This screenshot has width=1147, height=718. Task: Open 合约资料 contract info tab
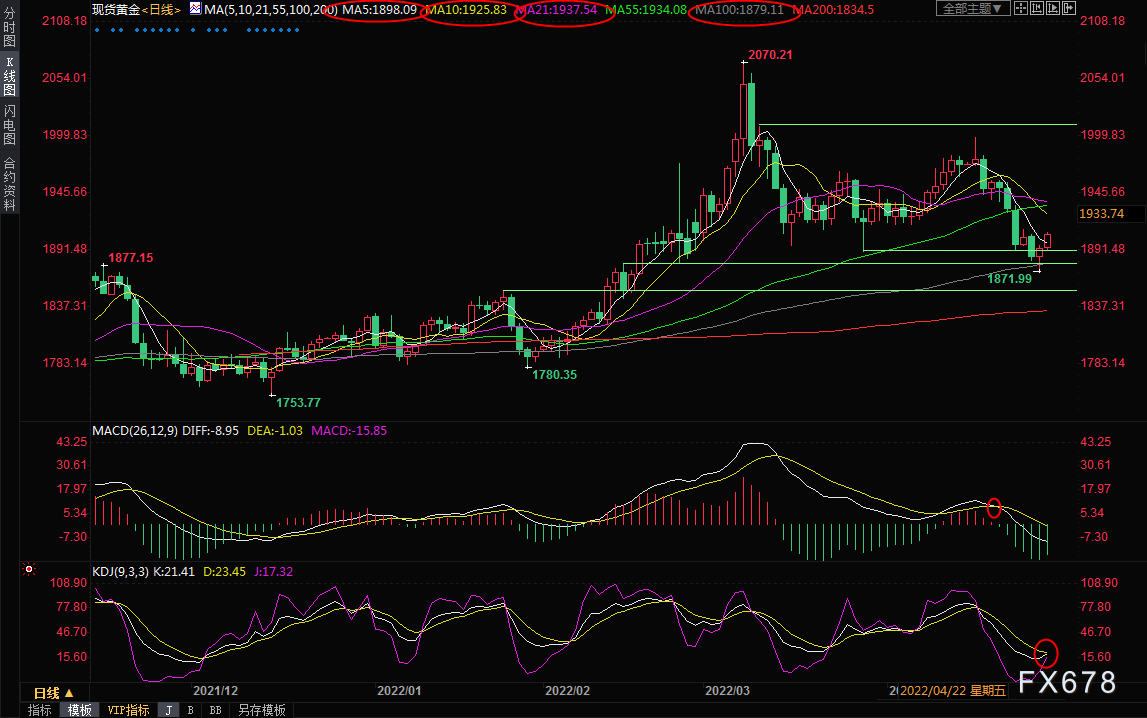9,184
